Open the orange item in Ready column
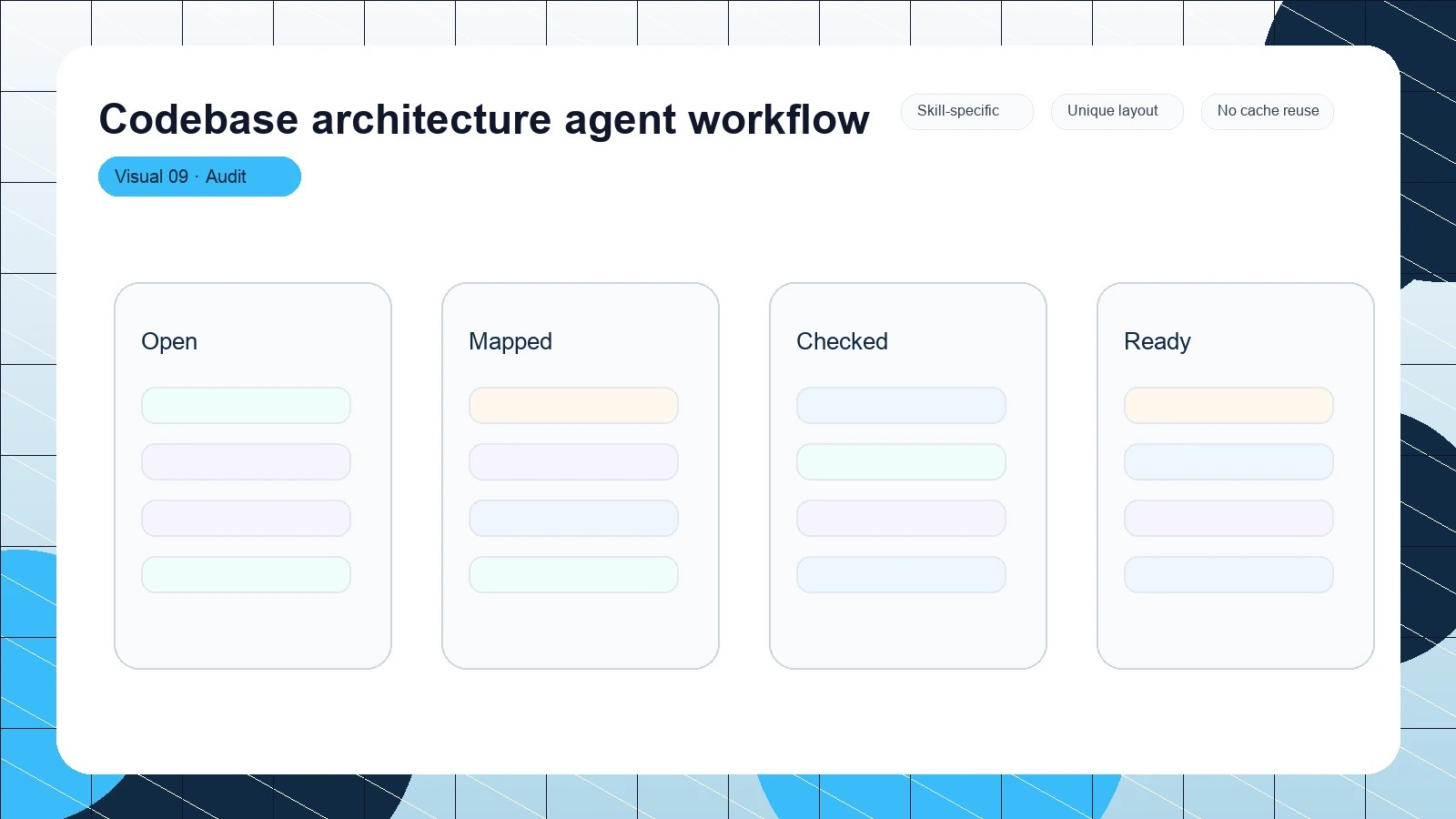The image size is (1456, 819). 1228,405
